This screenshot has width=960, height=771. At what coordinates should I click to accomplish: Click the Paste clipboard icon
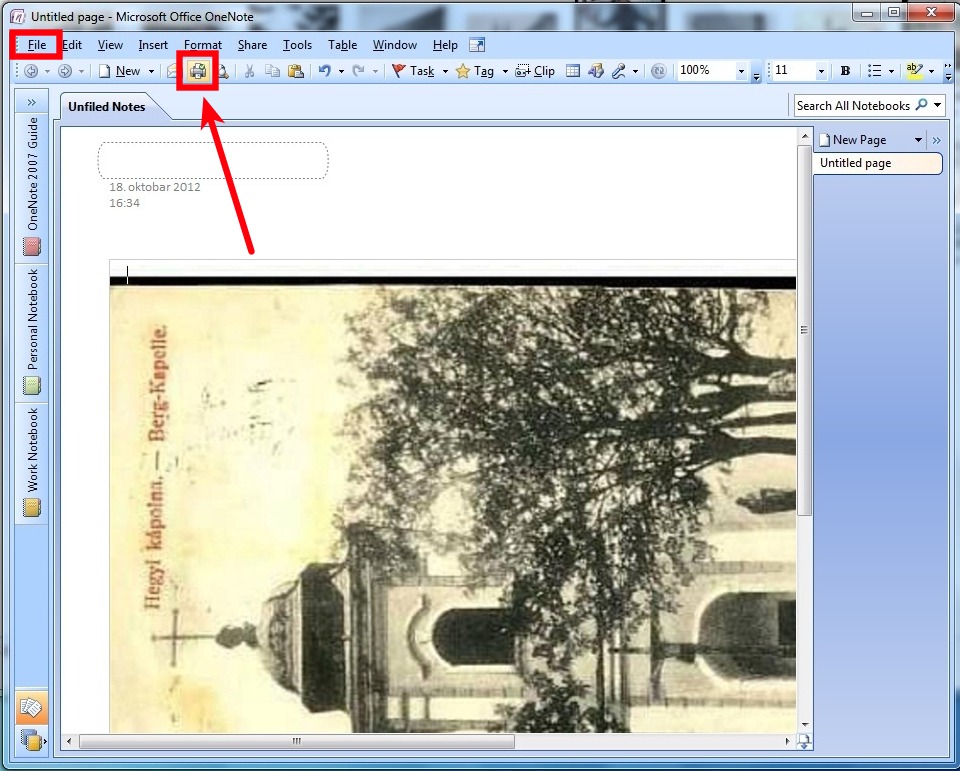pyautogui.click(x=296, y=72)
